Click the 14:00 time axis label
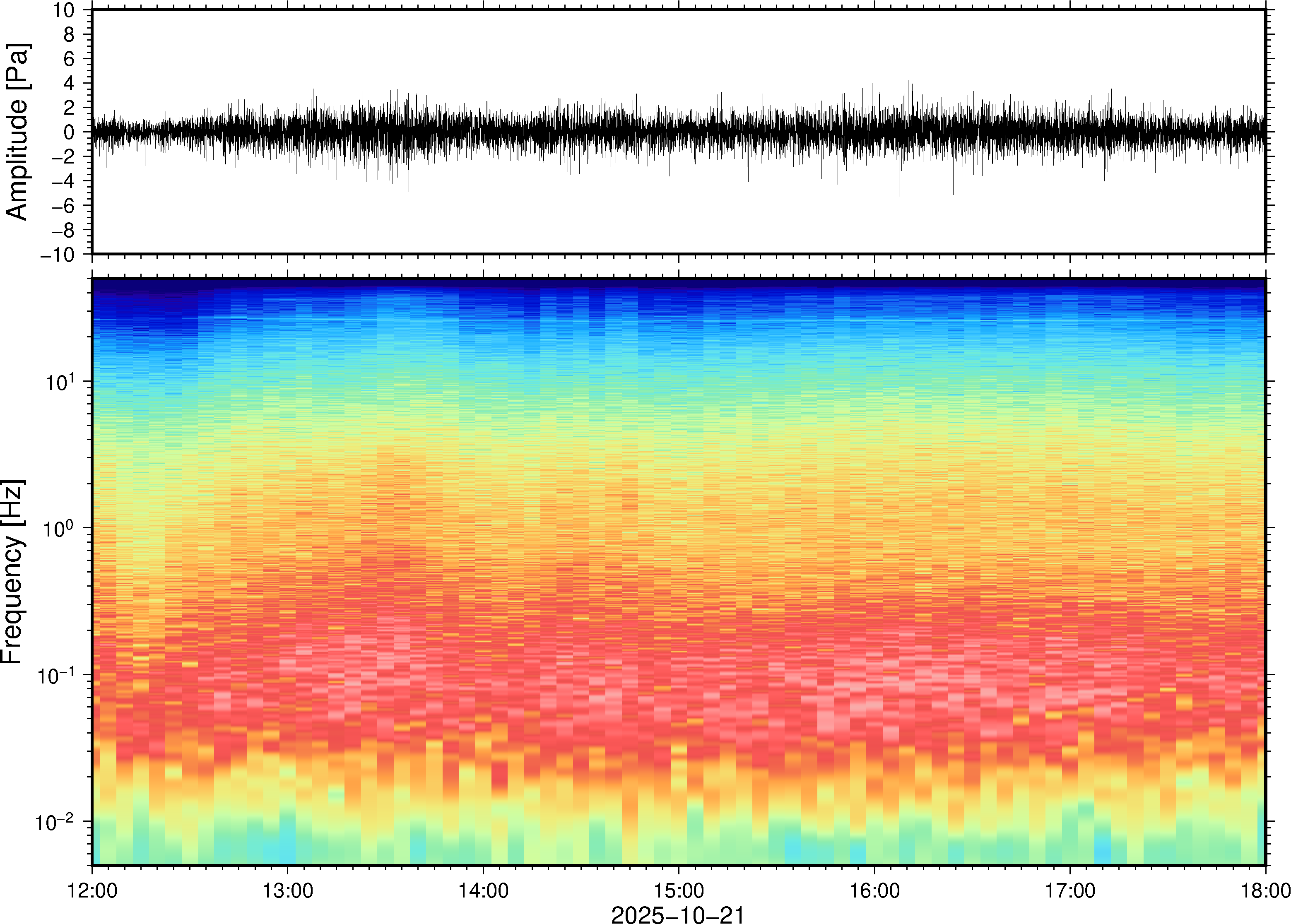Viewport: 1291px width, 924px height. pos(484,890)
